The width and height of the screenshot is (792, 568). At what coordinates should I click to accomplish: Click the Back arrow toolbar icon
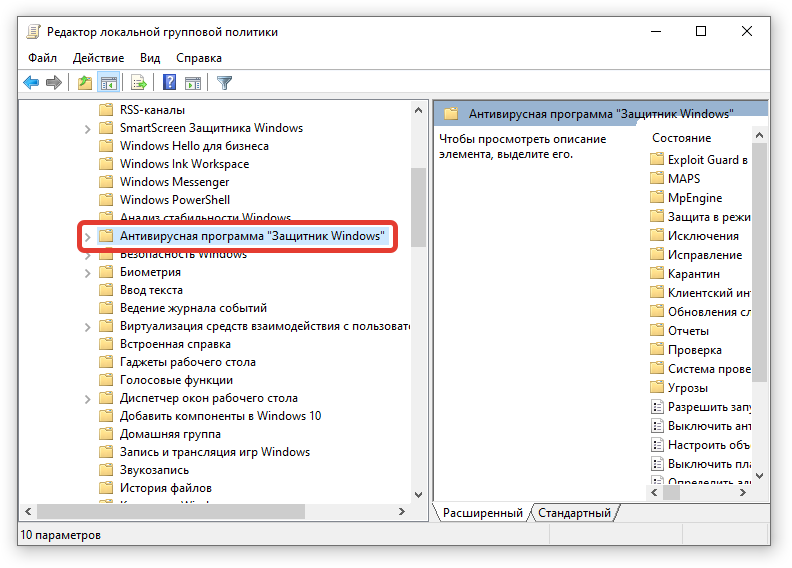(x=31, y=82)
